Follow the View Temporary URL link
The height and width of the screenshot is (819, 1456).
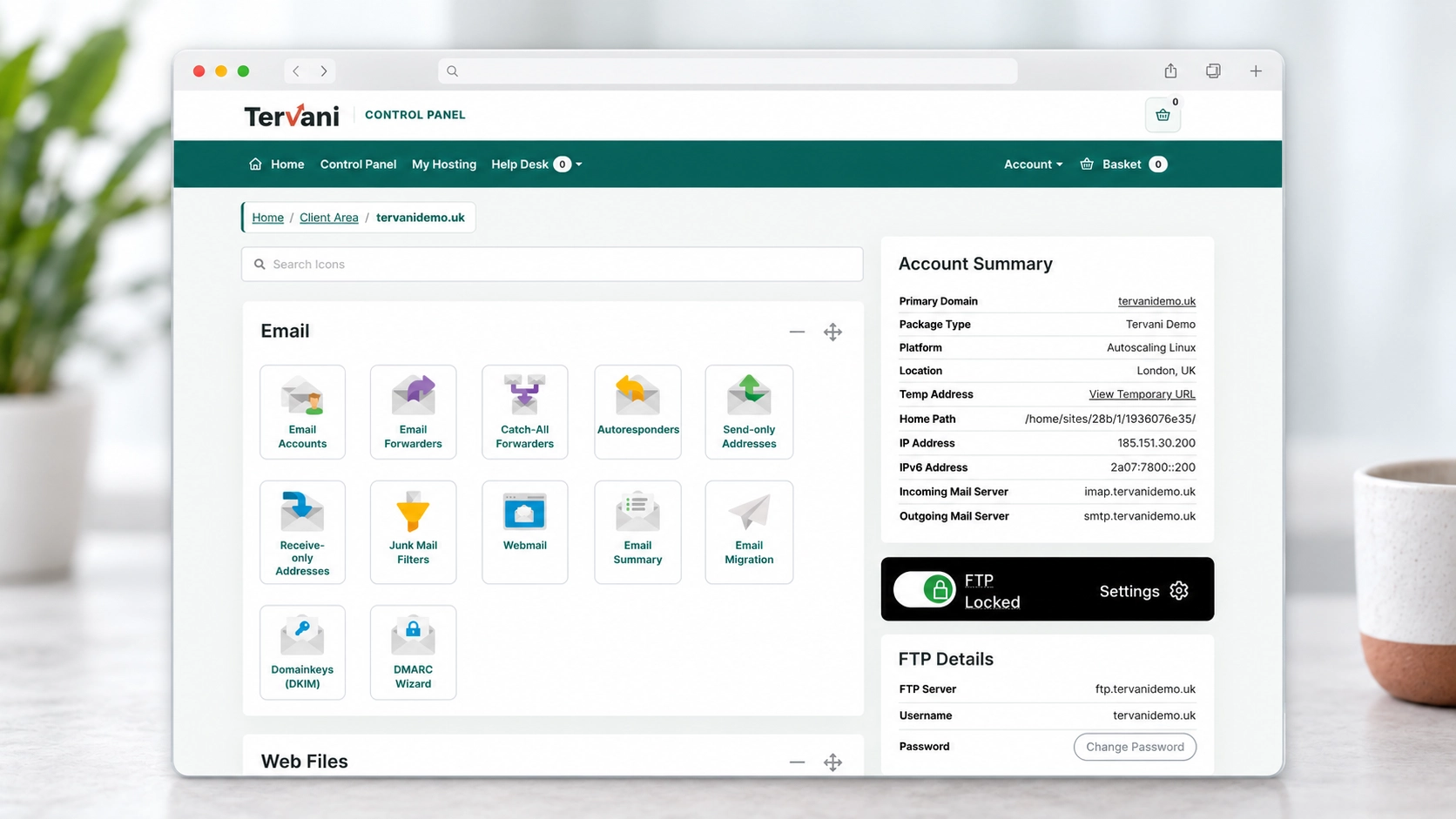point(1142,394)
